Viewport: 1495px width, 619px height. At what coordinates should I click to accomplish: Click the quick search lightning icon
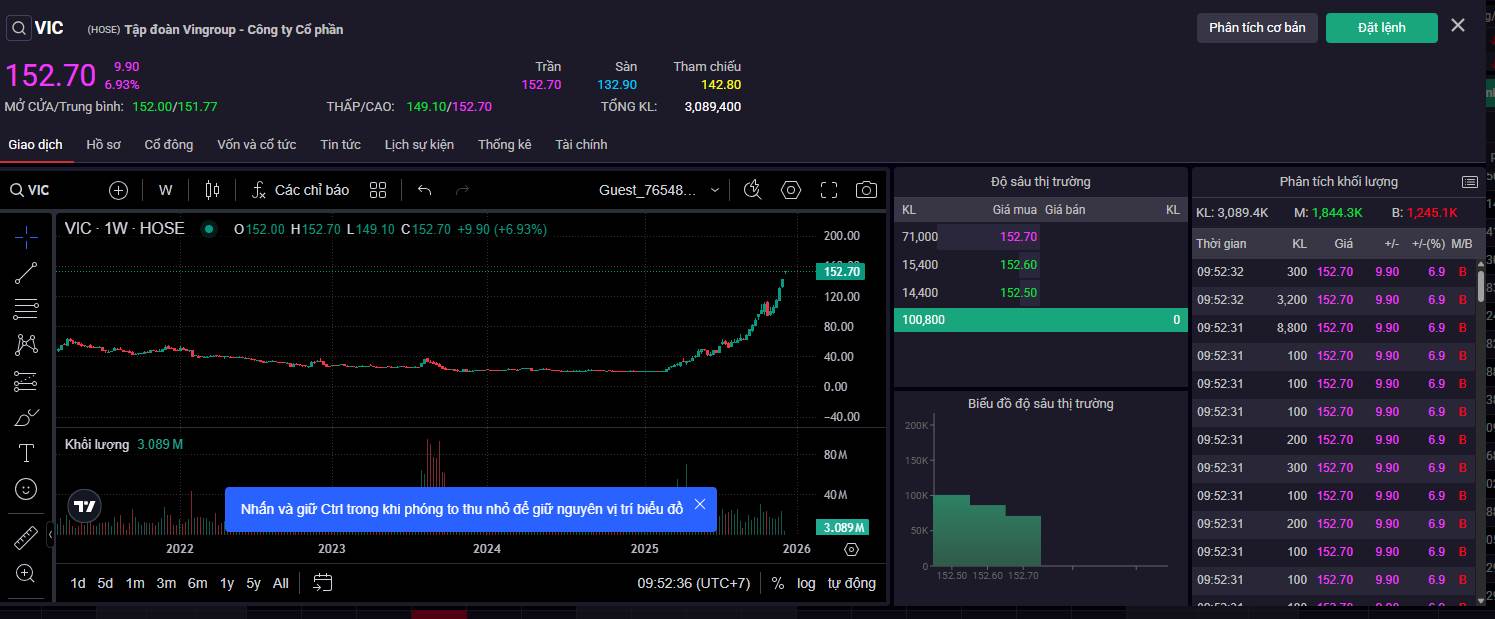pyautogui.click(x=753, y=190)
